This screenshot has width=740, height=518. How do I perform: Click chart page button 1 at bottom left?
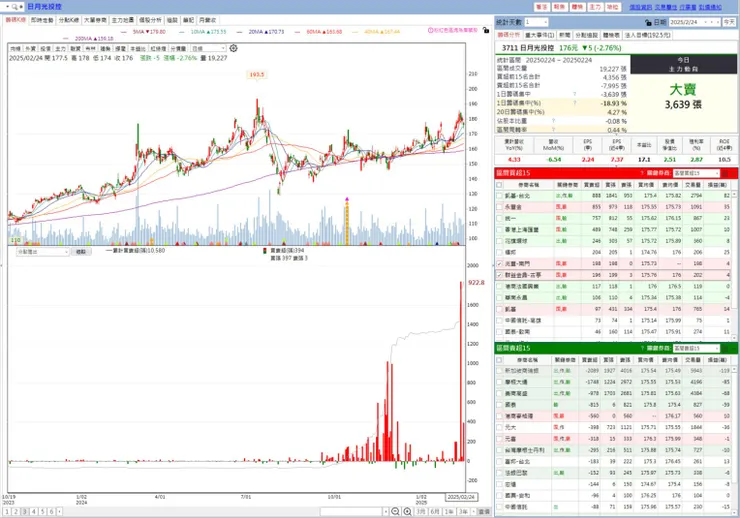point(7,511)
